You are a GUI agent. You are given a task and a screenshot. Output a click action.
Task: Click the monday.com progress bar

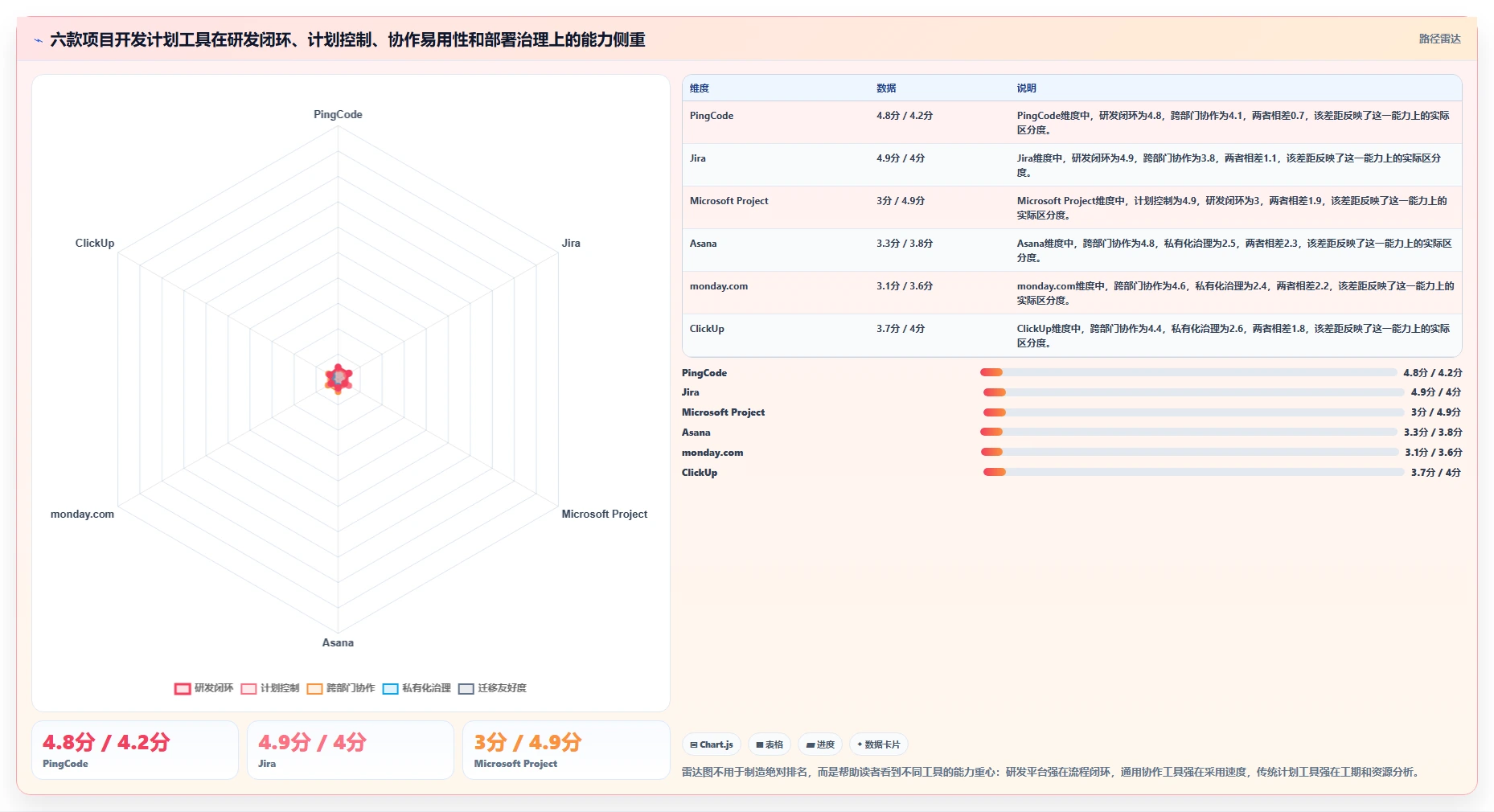click(x=1189, y=452)
